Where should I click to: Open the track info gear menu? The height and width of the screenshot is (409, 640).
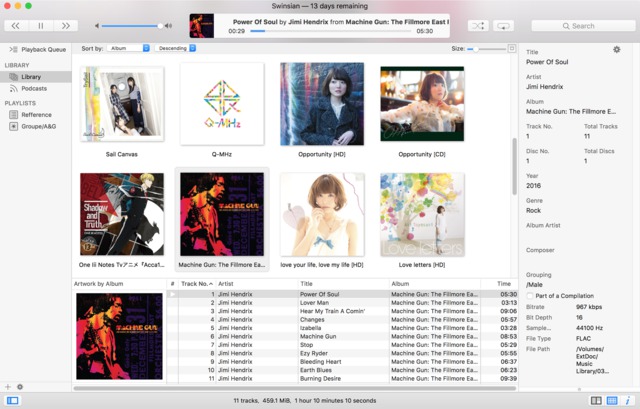[616, 49]
